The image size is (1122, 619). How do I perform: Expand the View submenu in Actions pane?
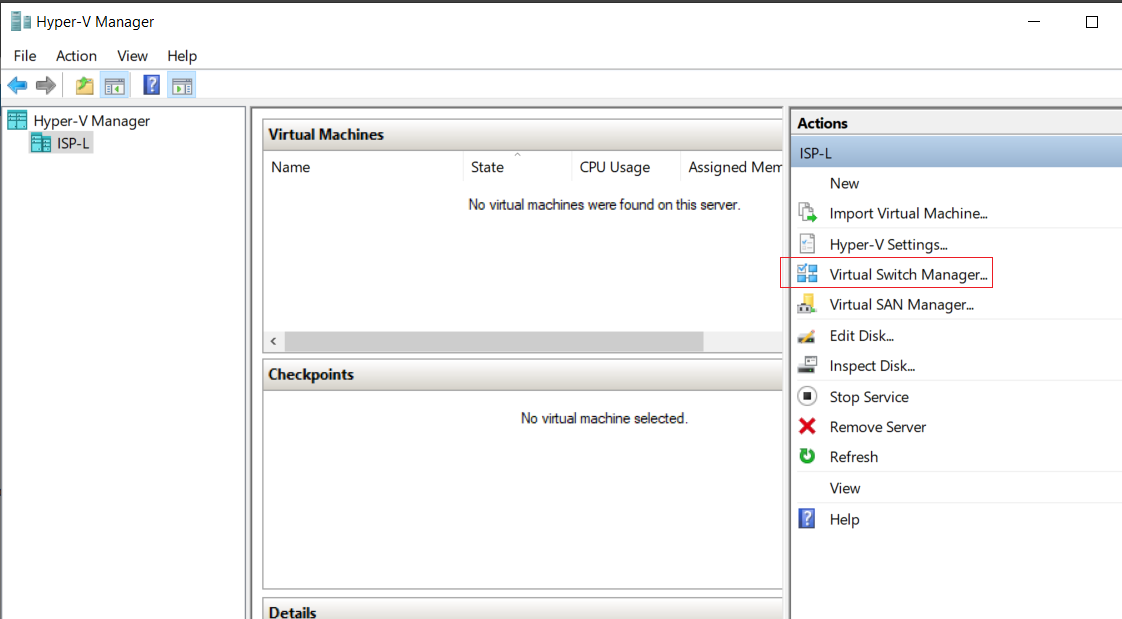pos(844,488)
